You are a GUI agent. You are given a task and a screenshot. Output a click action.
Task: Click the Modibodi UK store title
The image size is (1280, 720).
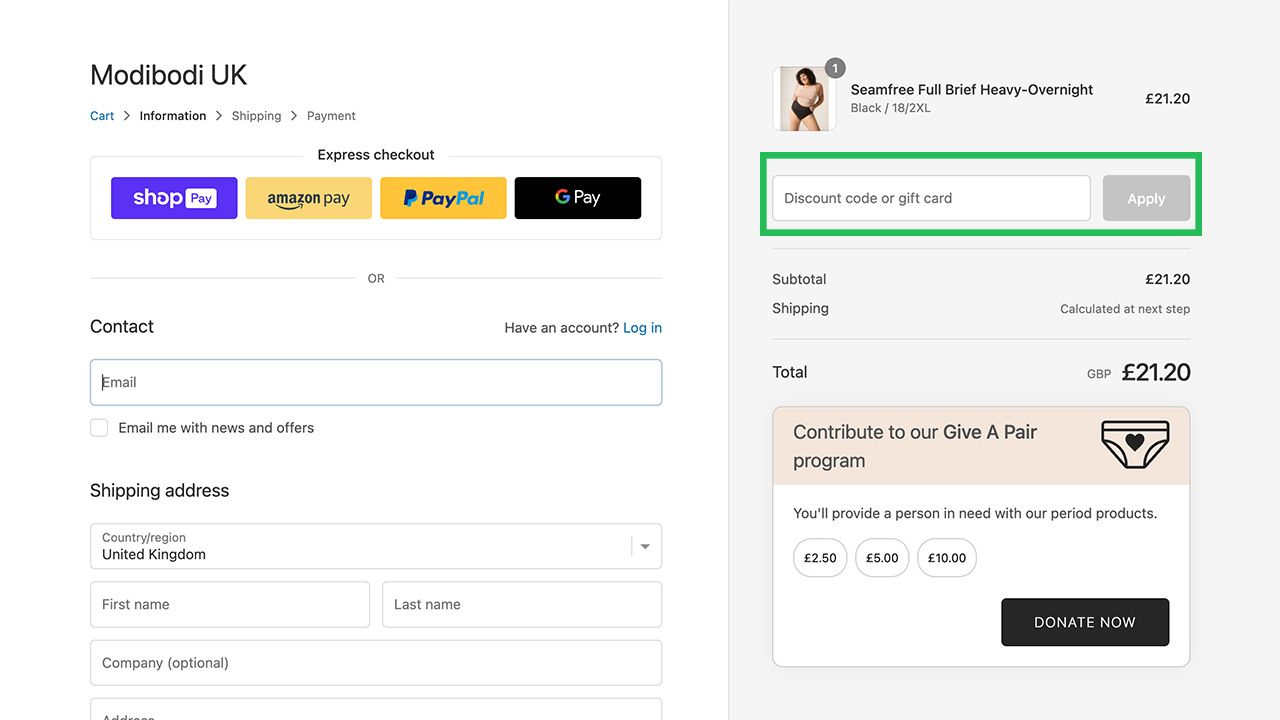tap(168, 75)
